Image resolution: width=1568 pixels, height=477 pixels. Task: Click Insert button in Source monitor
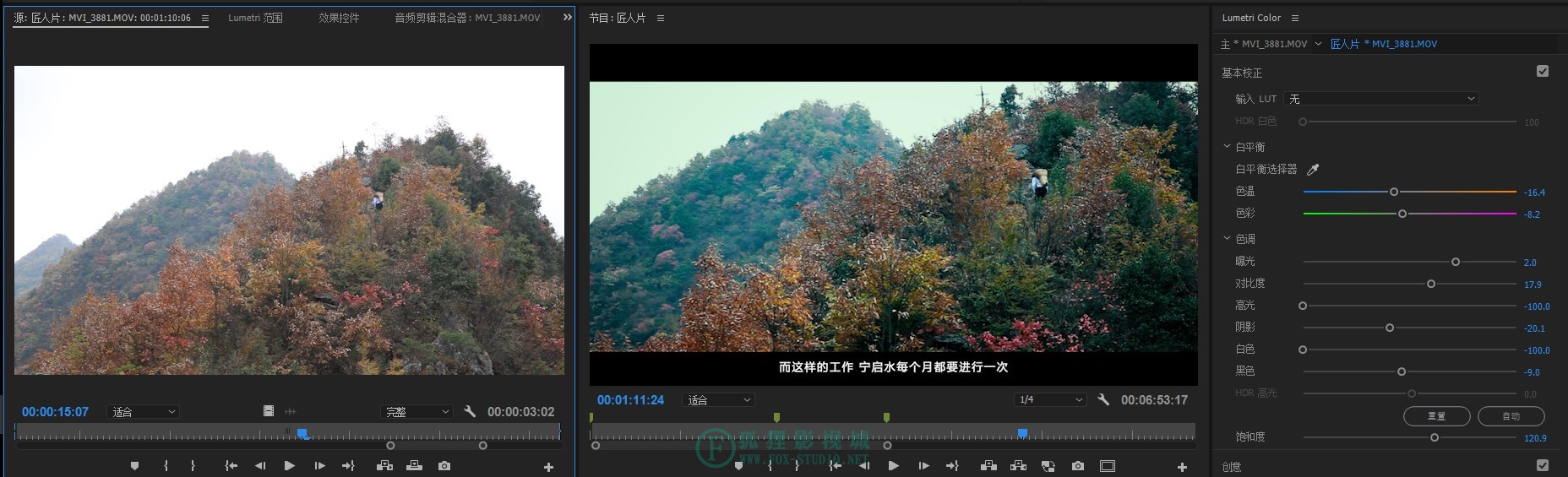point(384,466)
